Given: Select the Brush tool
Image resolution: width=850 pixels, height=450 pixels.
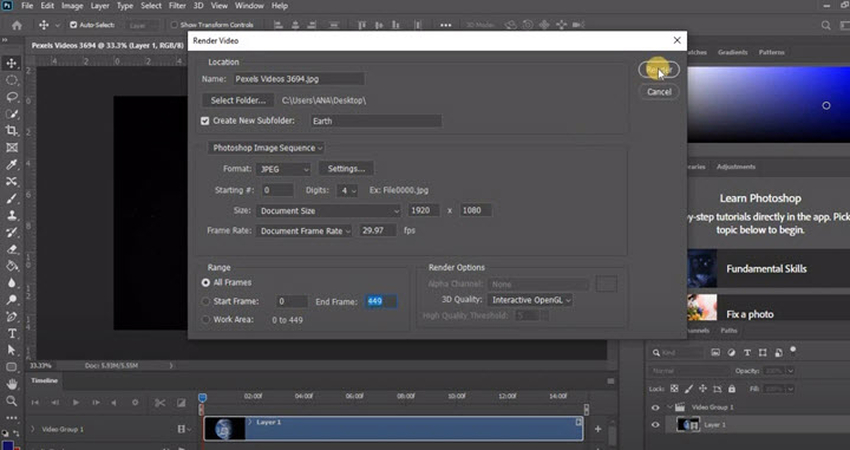Looking at the screenshot, I should click(x=11, y=198).
